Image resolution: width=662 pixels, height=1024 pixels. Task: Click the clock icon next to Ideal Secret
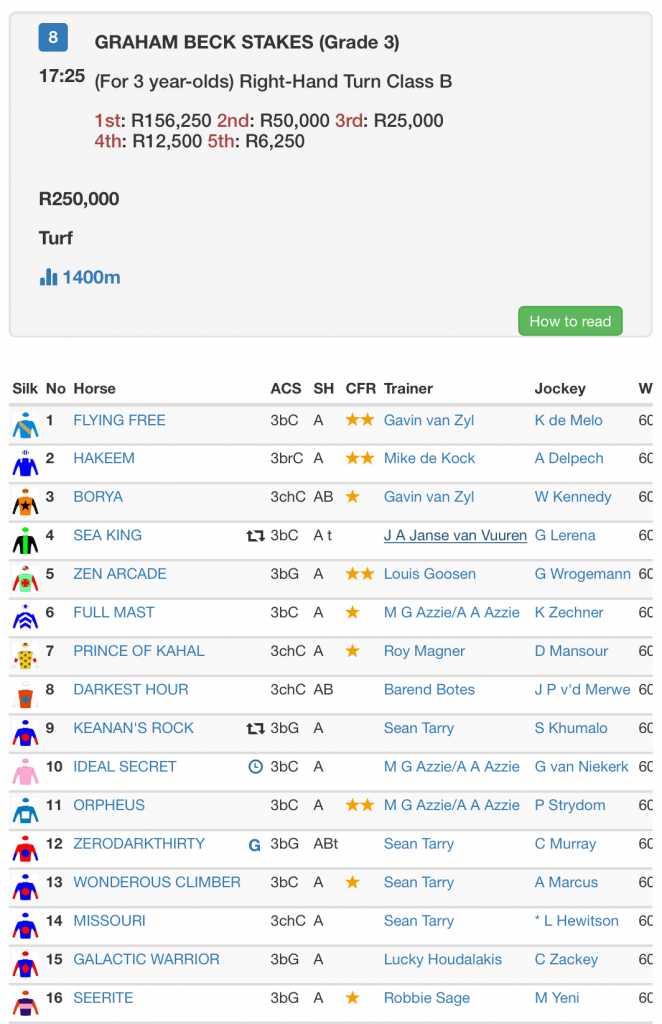[255, 767]
